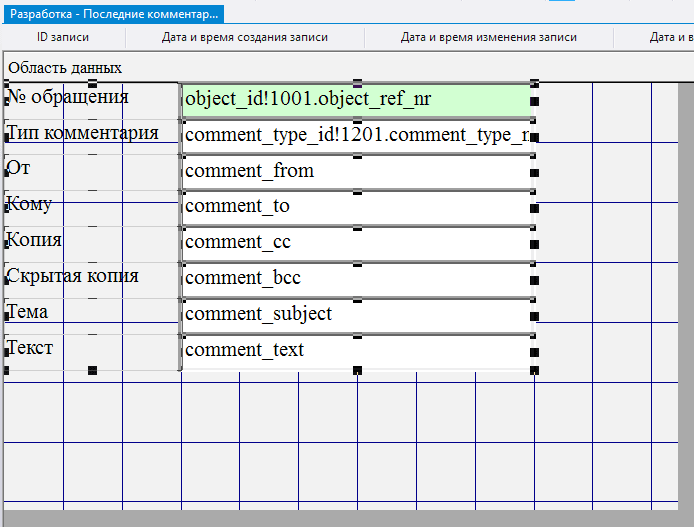694x527 pixels.
Task: Switch to the Разработка - Последние комментарии tab
Action: coord(112,14)
